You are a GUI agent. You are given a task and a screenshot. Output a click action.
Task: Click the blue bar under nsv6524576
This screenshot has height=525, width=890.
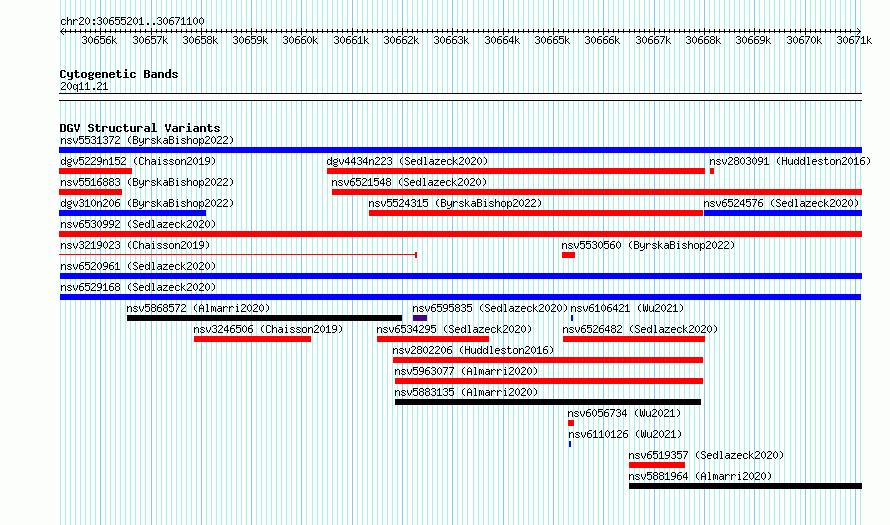783,213
